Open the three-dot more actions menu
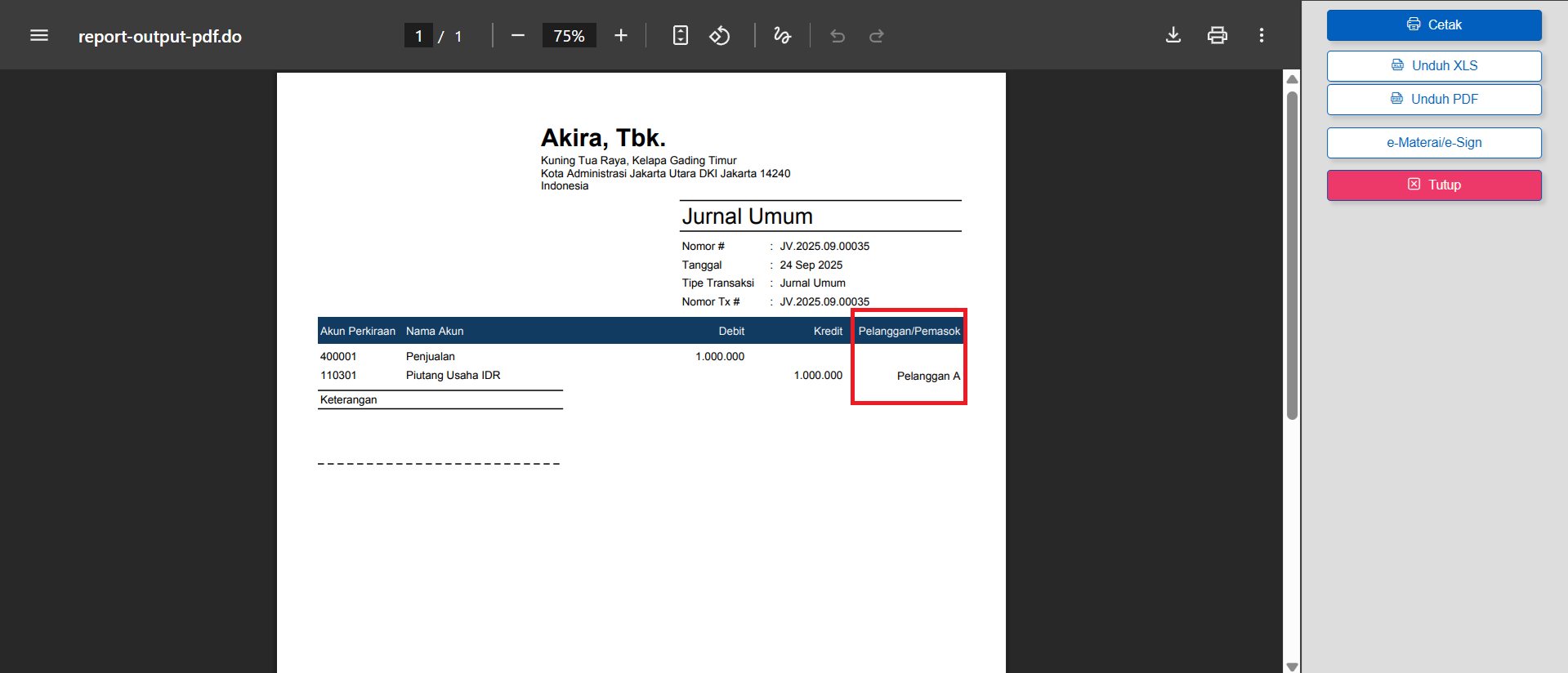The image size is (1568, 673). click(x=1261, y=35)
